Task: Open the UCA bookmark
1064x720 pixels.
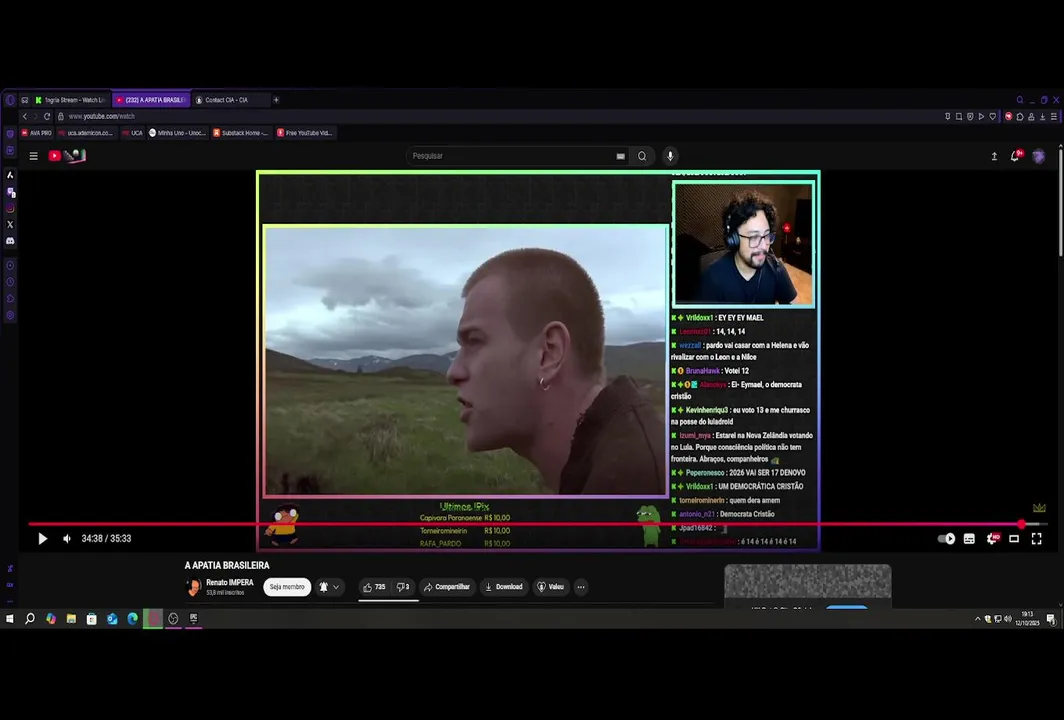Action: click(x=132, y=133)
